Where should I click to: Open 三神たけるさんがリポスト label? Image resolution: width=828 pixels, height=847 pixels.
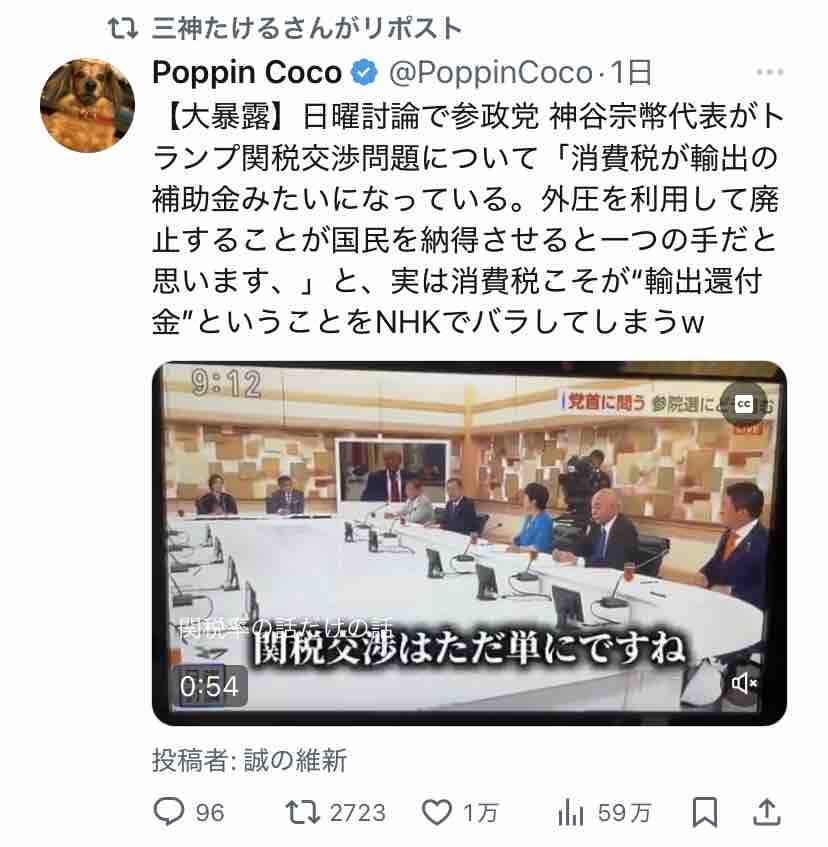coord(307,28)
